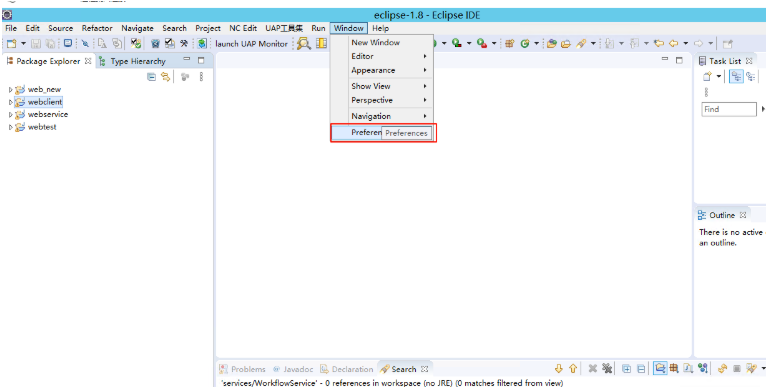Click Show Next Match arrow in Search
Screen dimensions: 770x388
tap(558, 368)
